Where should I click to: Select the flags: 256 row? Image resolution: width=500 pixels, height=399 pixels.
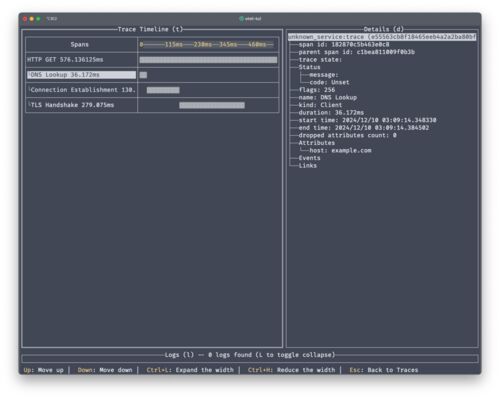point(317,90)
